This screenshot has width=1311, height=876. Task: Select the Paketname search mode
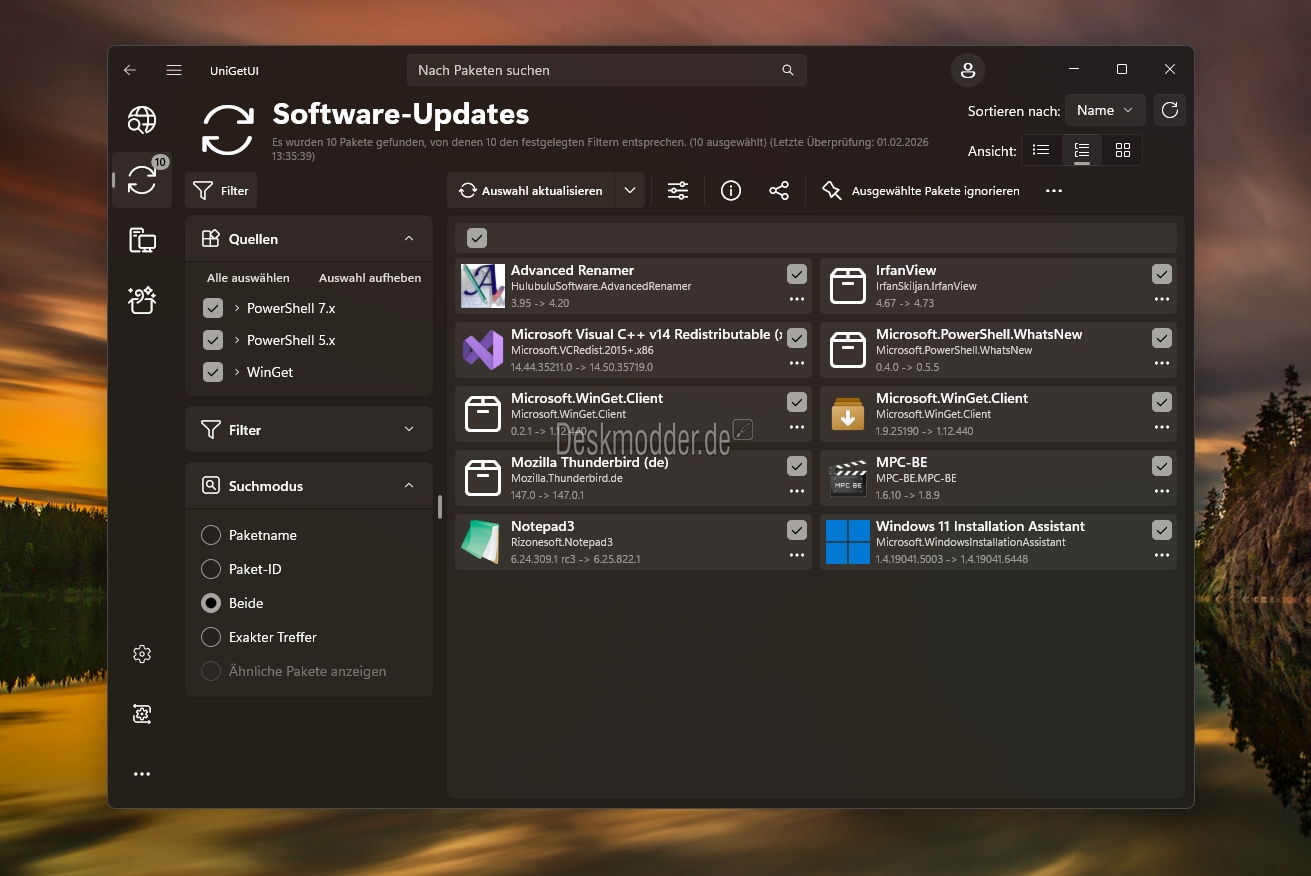tap(211, 535)
